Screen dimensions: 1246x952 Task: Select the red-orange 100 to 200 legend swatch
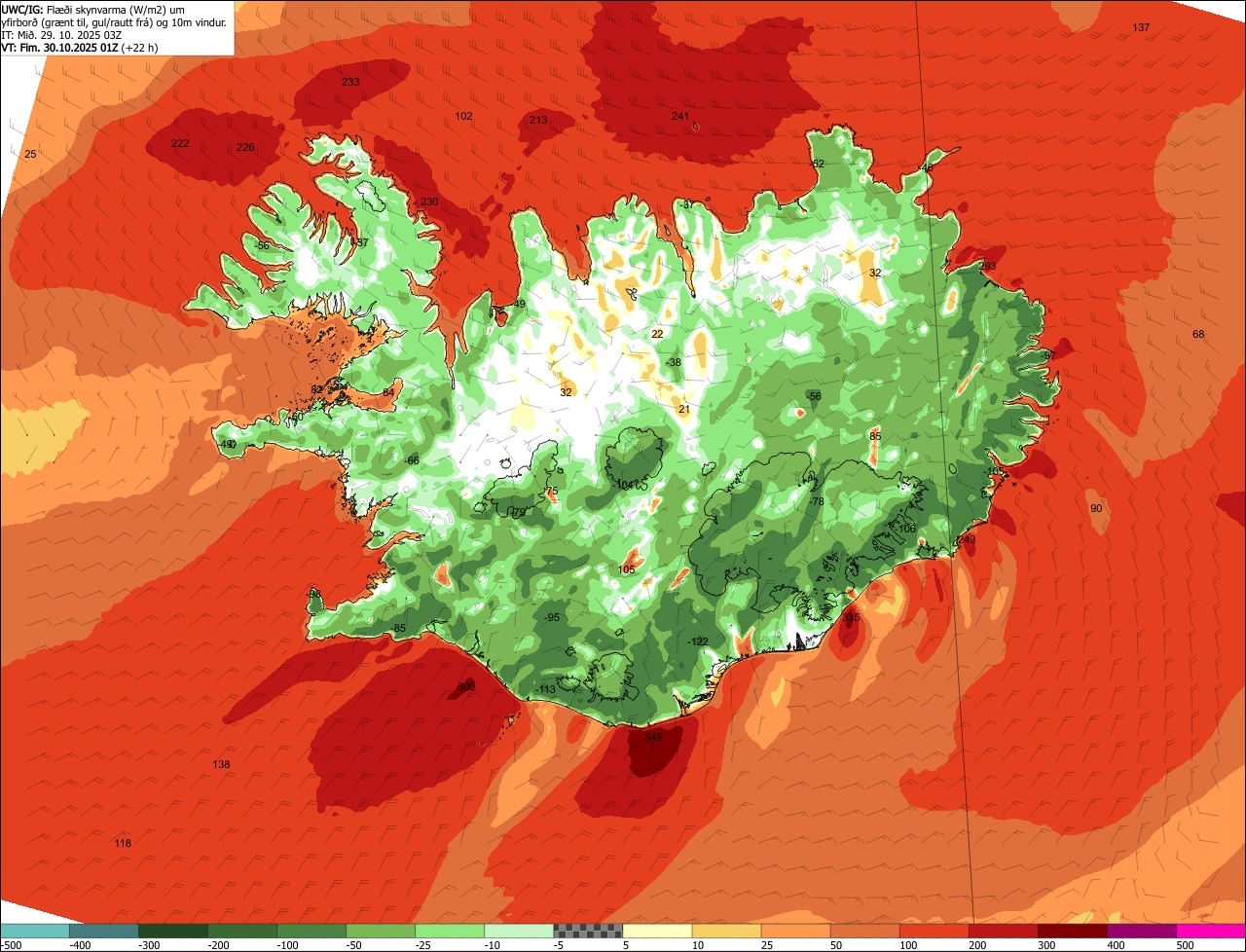point(934,932)
